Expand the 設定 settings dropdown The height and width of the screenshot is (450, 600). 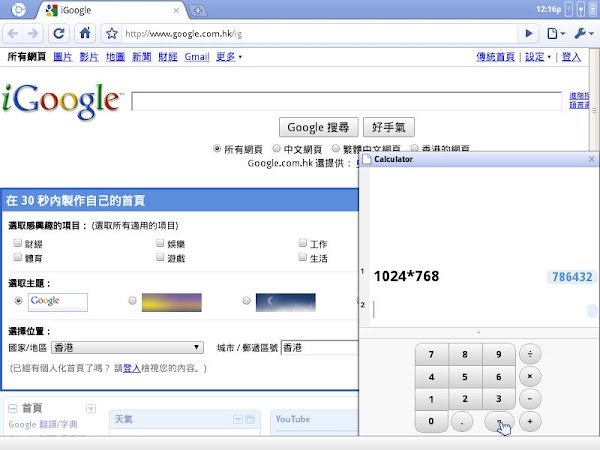click(538, 57)
